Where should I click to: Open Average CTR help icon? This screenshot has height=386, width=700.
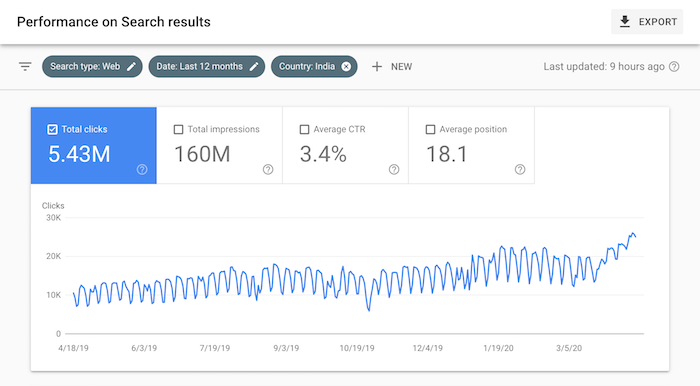[394, 169]
